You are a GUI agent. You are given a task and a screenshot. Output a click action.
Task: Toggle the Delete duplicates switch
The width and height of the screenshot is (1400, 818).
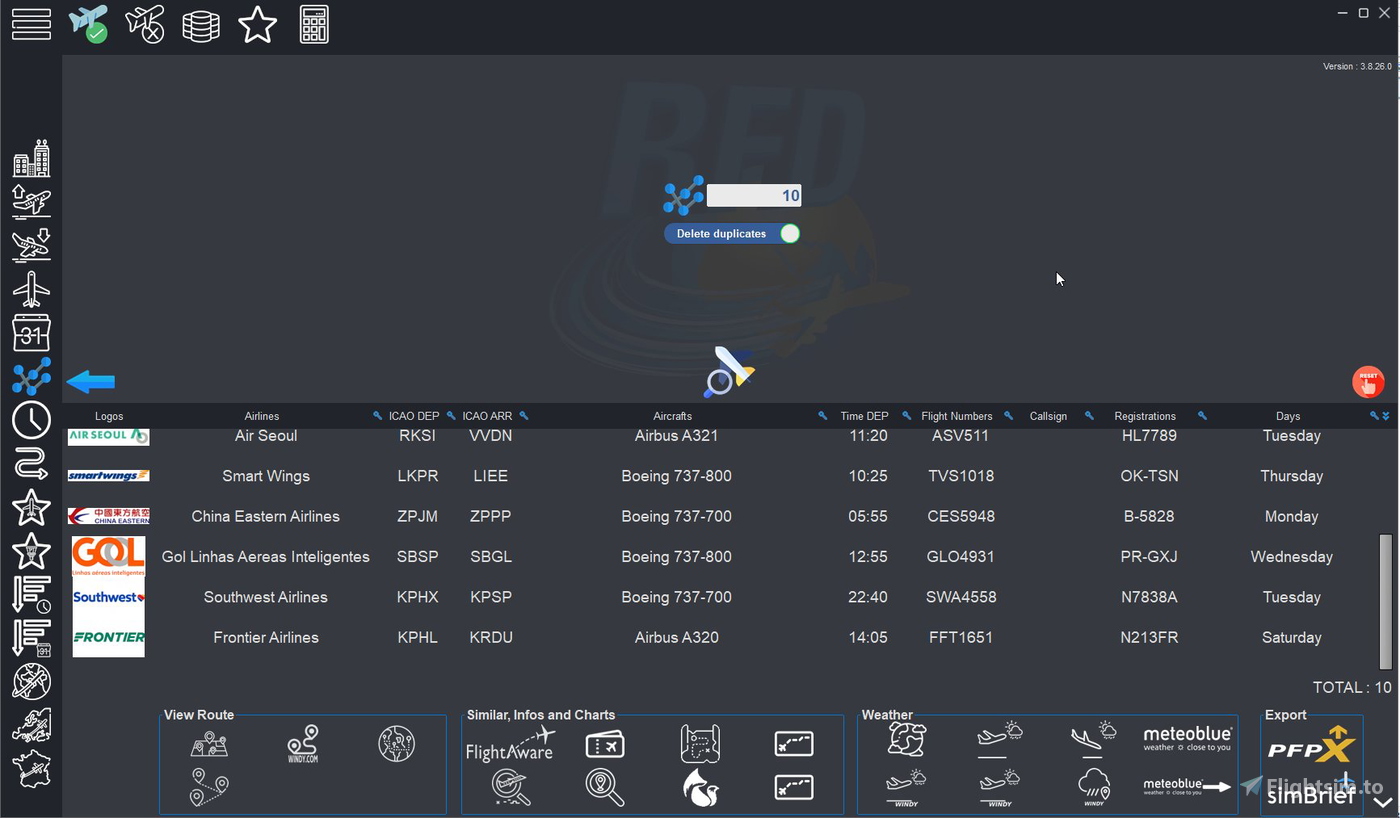(x=789, y=233)
